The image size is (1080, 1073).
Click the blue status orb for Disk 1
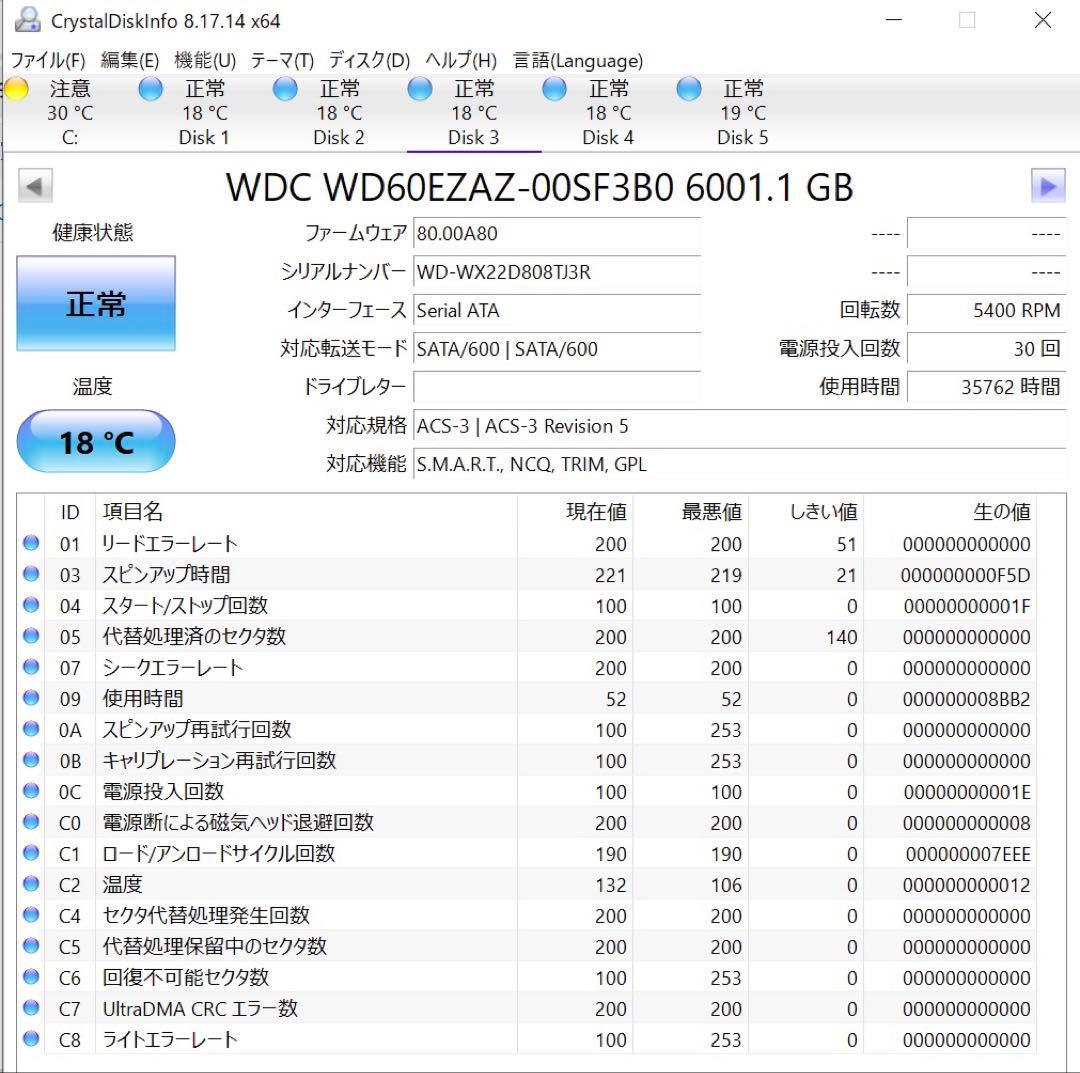pyautogui.click(x=150, y=89)
